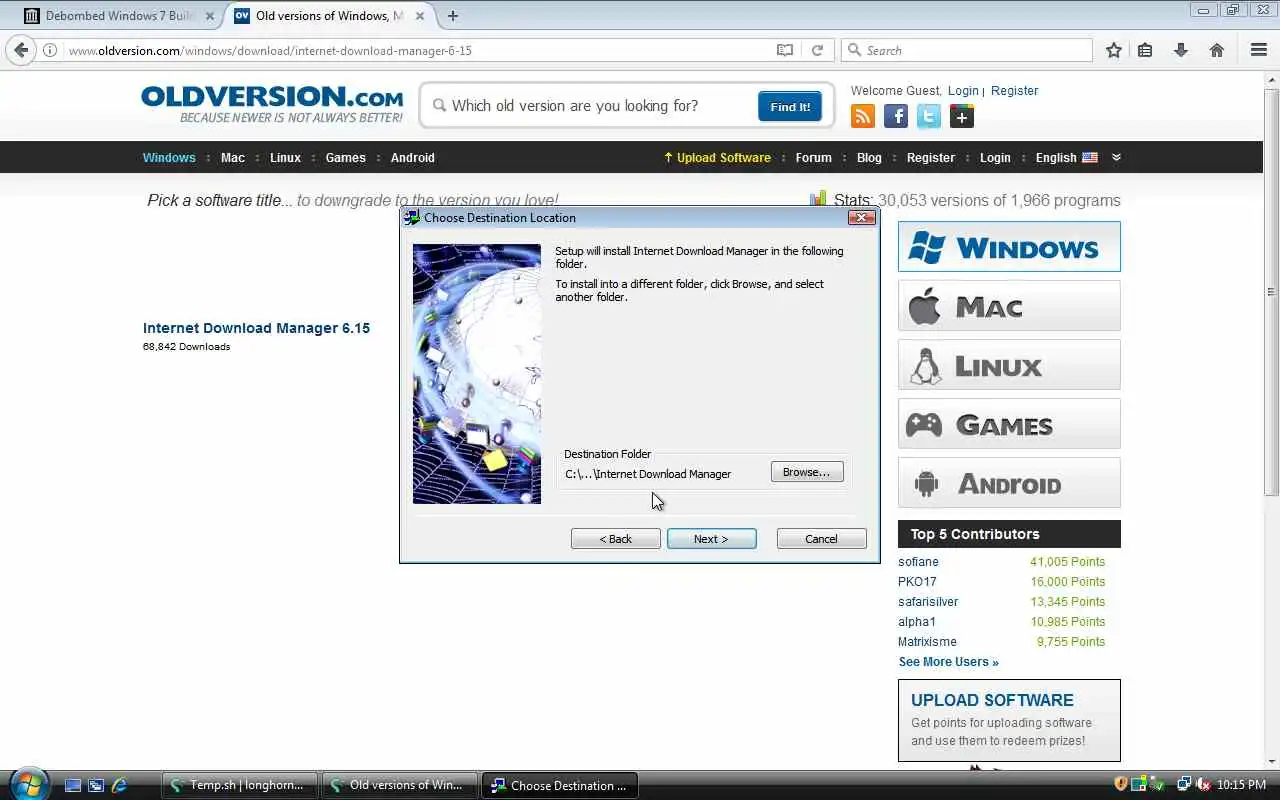The height and width of the screenshot is (800, 1280).
Task: Focus the browser Search field
Action: point(967,50)
